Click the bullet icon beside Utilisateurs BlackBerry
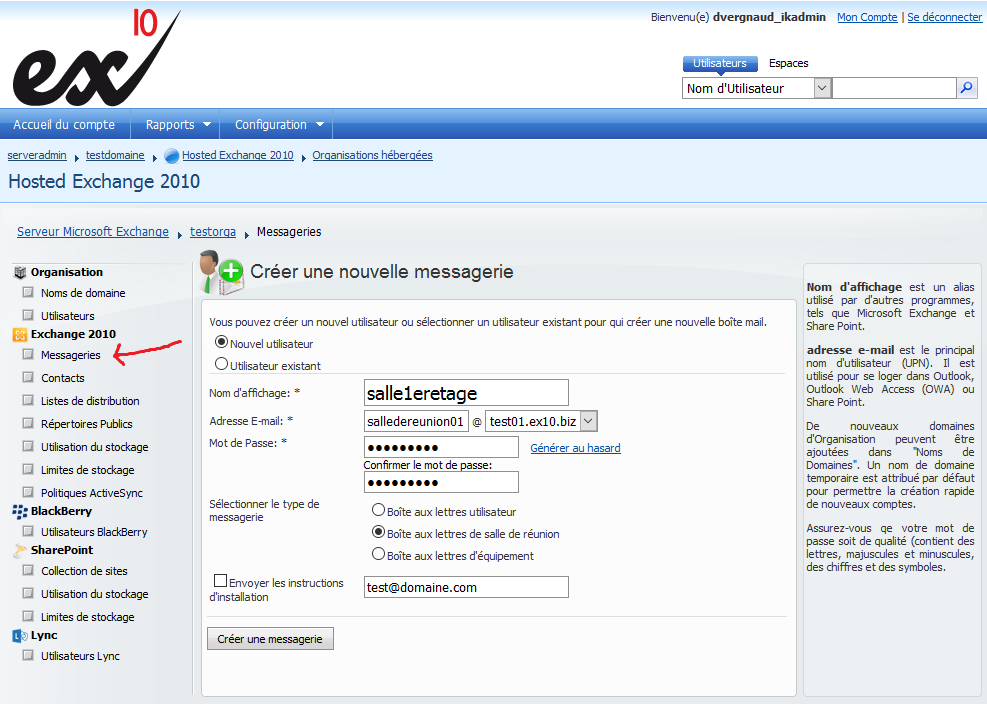This screenshot has width=987, height=704. [28, 531]
